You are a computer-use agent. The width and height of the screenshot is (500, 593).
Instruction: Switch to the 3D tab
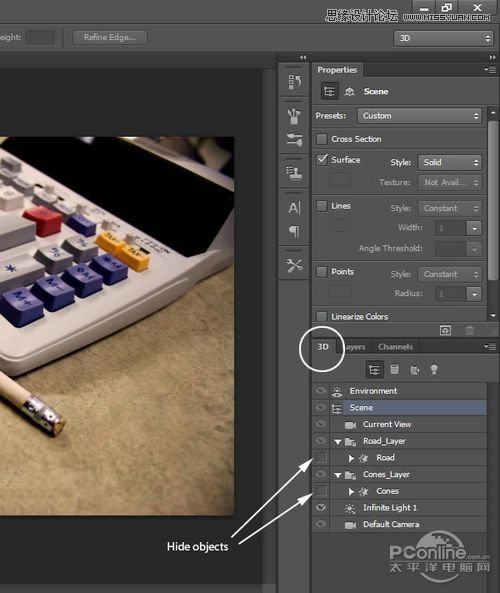pos(323,347)
